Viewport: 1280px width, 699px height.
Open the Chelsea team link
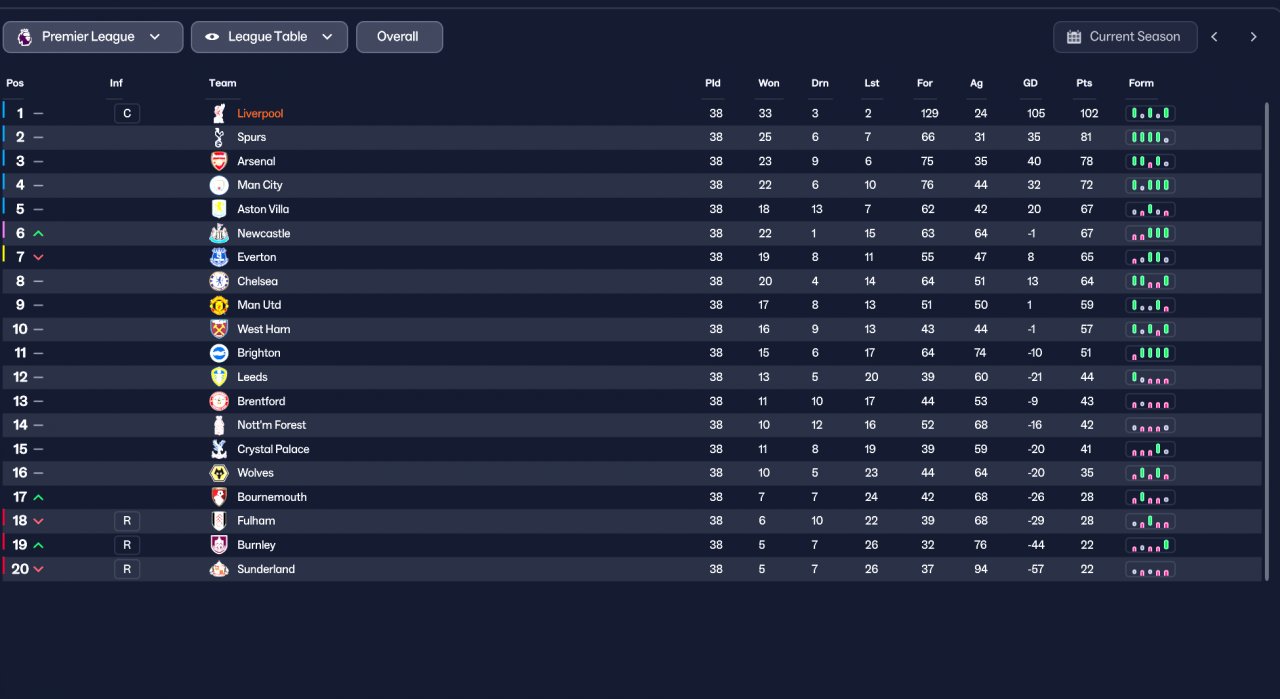(x=257, y=281)
